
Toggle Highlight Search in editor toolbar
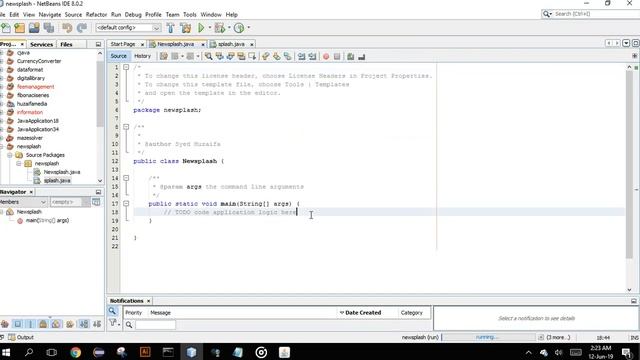[x=241, y=56]
